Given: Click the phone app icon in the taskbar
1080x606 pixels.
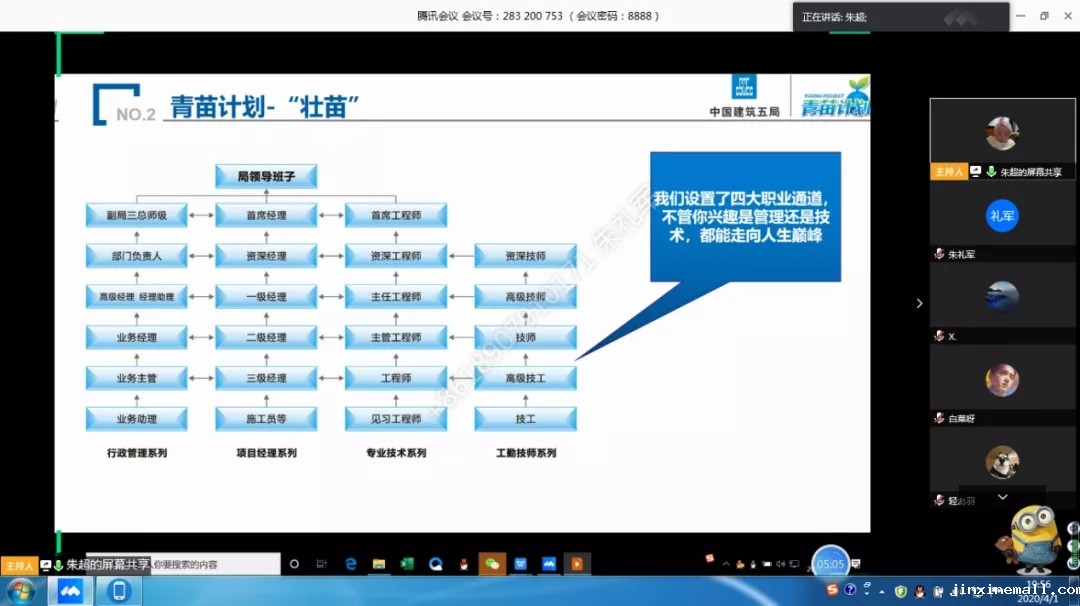Looking at the screenshot, I should click(x=119, y=591).
